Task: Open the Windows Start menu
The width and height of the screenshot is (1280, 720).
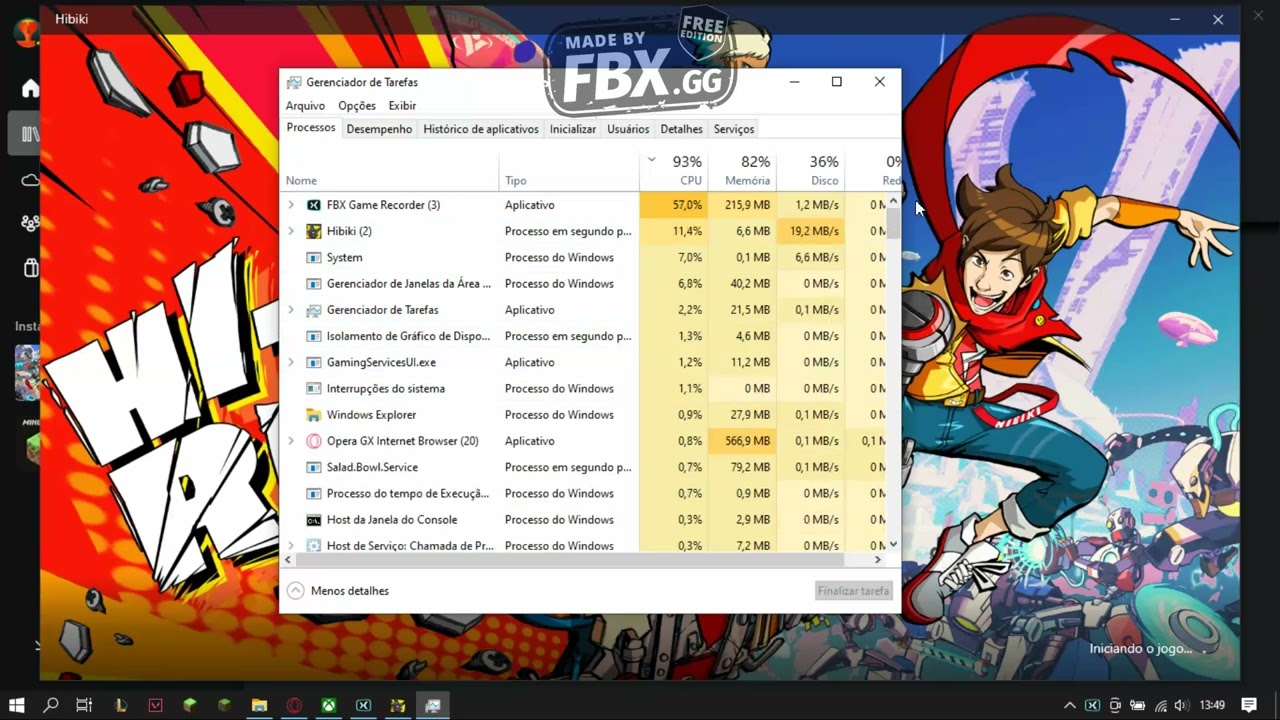Action: coord(17,705)
